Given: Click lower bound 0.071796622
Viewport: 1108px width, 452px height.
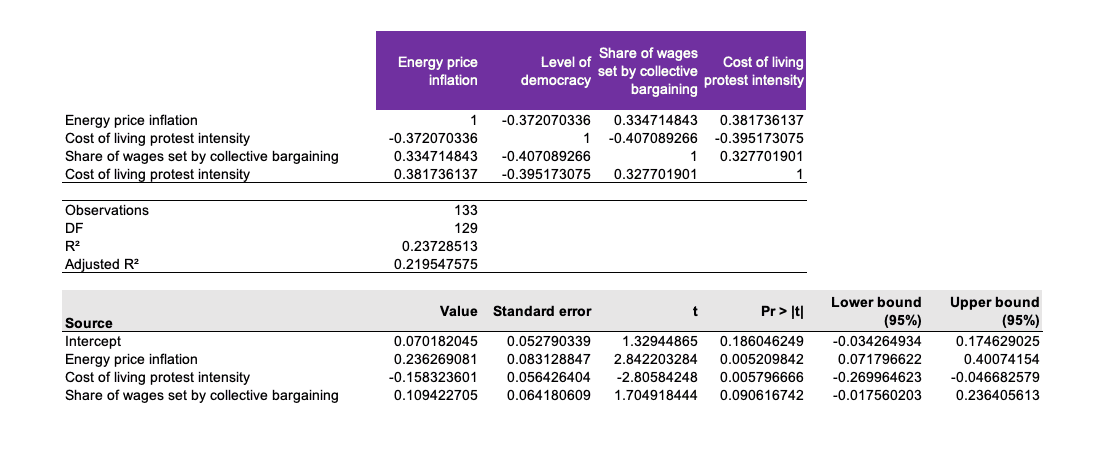Looking at the screenshot, I should (x=880, y=359).
